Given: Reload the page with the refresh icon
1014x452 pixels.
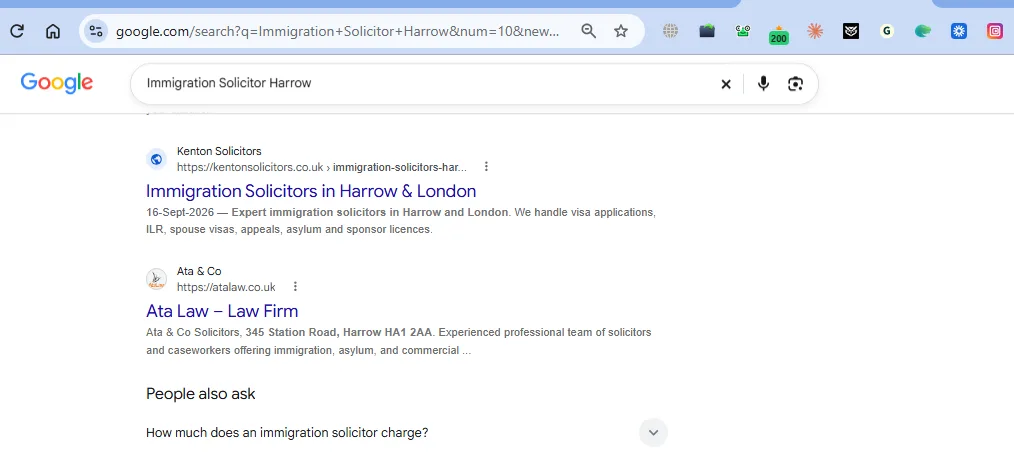Looking at the screenshot, I should tap(17, 31).
